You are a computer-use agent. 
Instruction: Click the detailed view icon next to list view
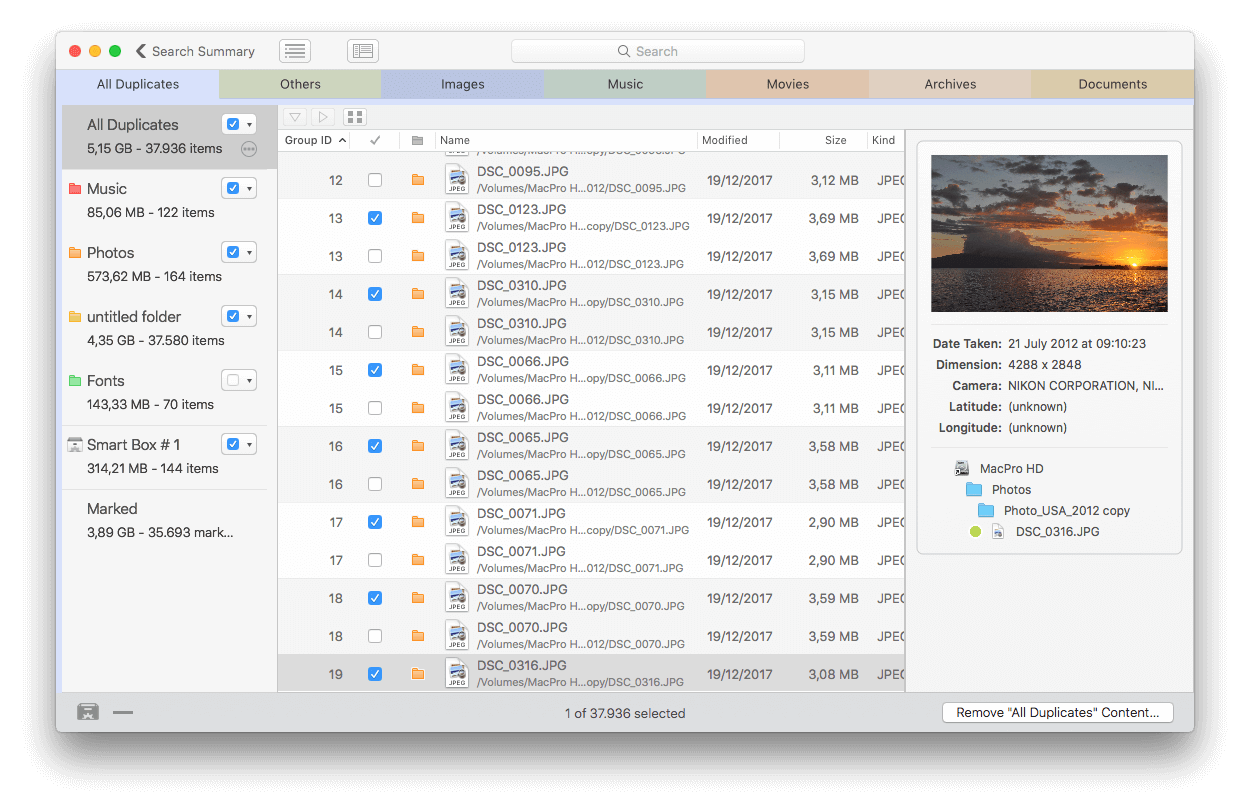click(x=362, y=50)
